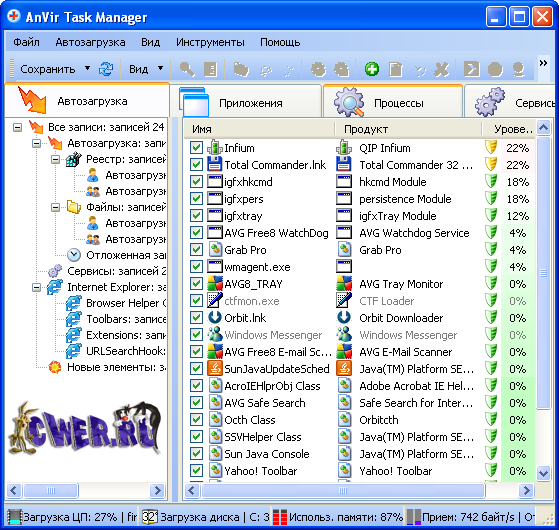Screen dimensions: 559x530
Task: Click the properties list toolbar icon
Action: tap(210, 69)
